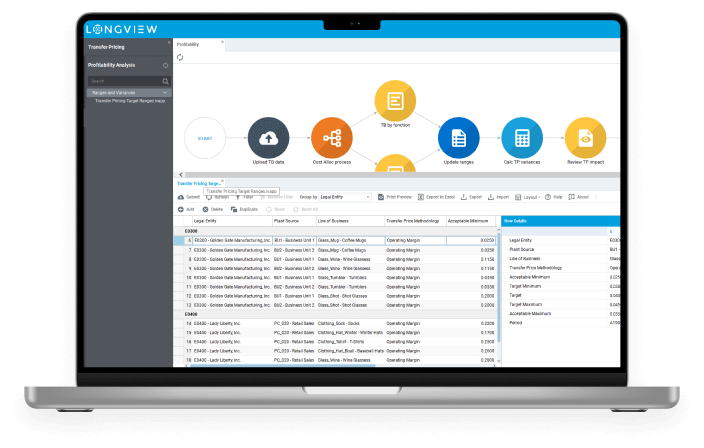This screenshot has width=704, height=448.
Task: Click Delete in the row toolbar
Action: (x=212, y=209)
